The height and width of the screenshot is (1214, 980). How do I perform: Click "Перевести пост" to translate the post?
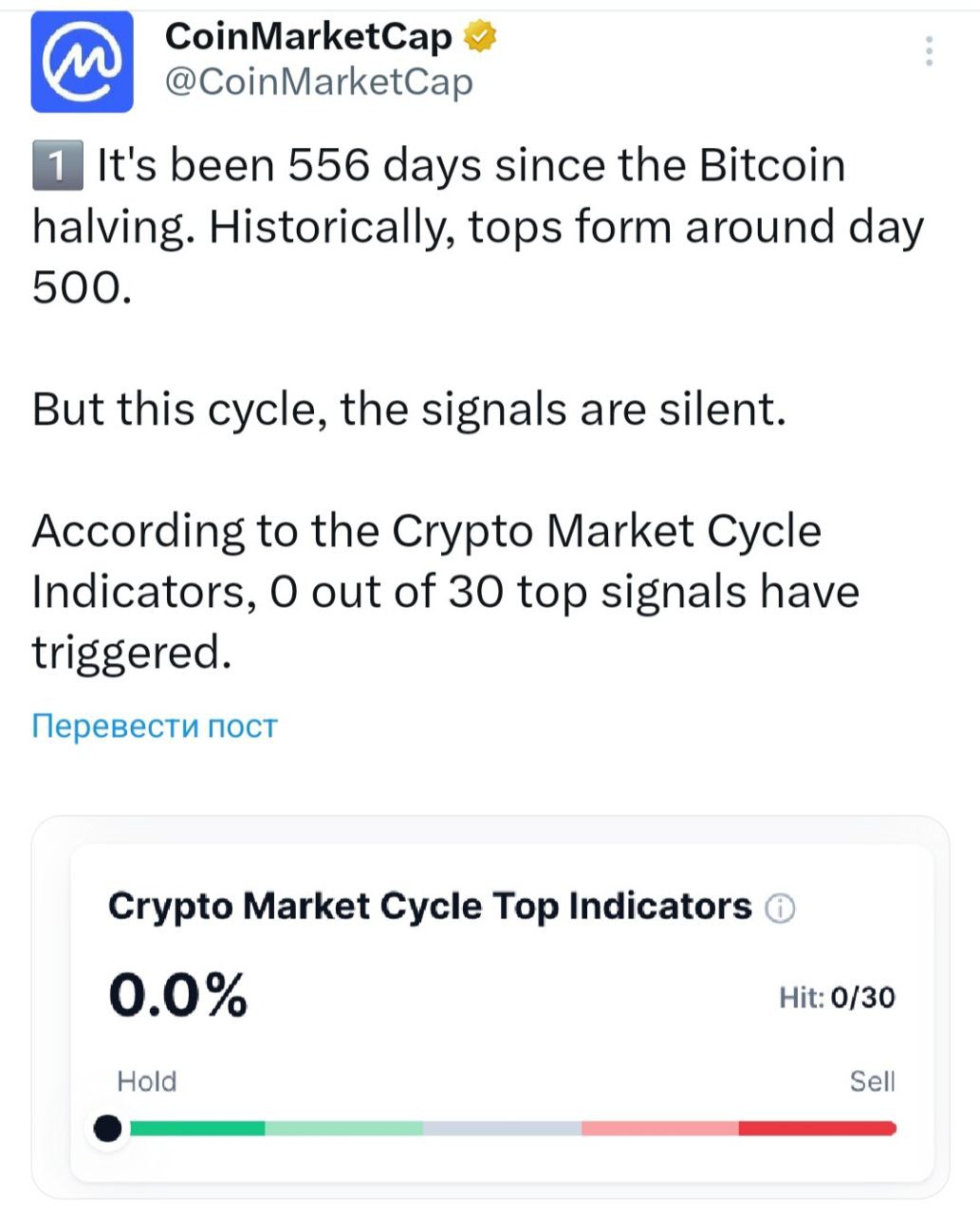click(155, 727)
